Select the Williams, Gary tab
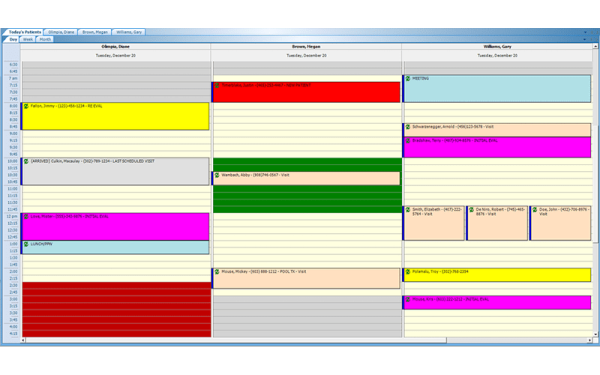The image size is (600, 375). point(129,32)
